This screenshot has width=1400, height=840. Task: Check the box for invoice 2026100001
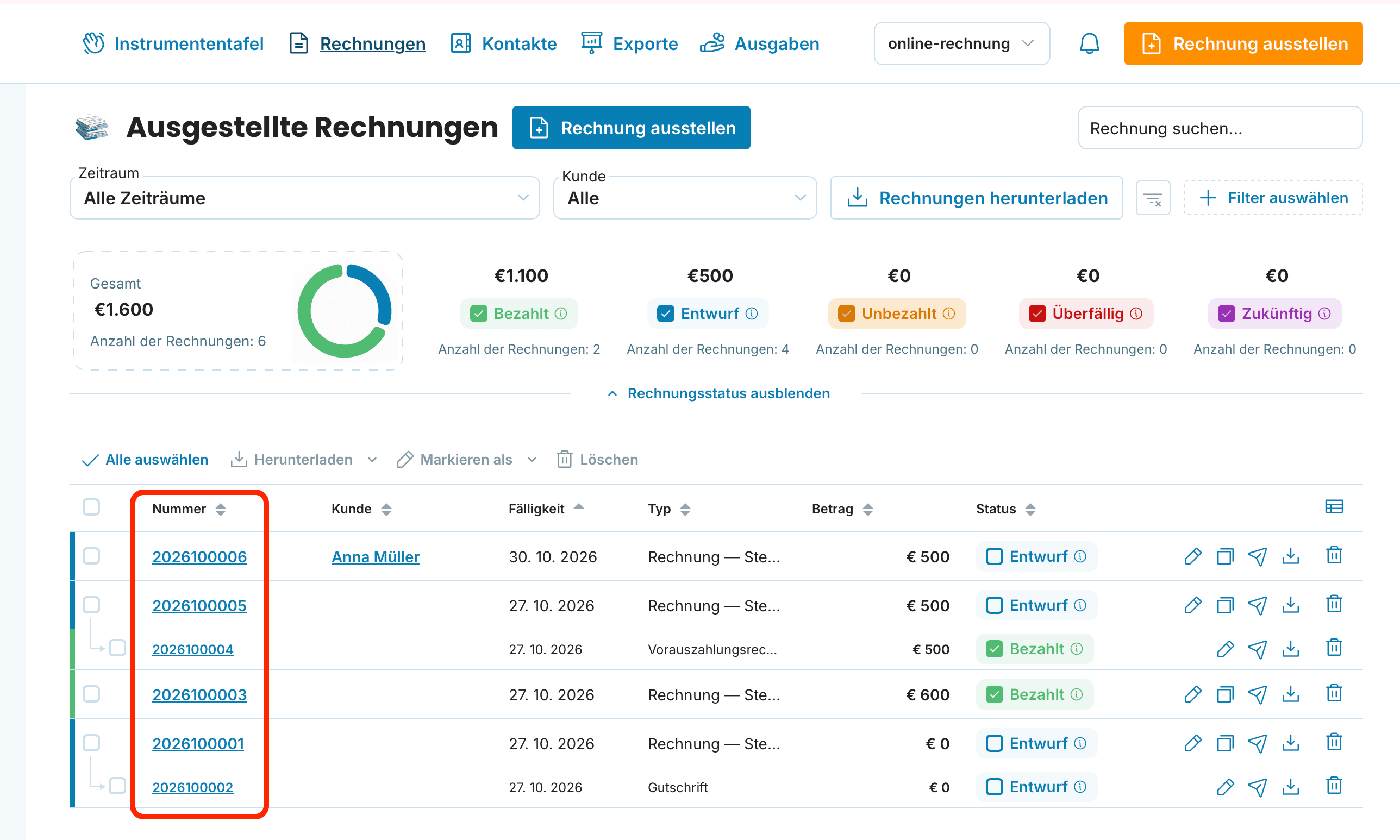(x=91, y=743)
